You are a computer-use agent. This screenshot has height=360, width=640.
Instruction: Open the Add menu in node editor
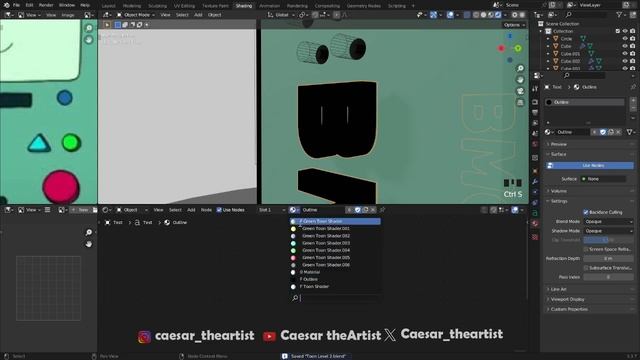191,210
